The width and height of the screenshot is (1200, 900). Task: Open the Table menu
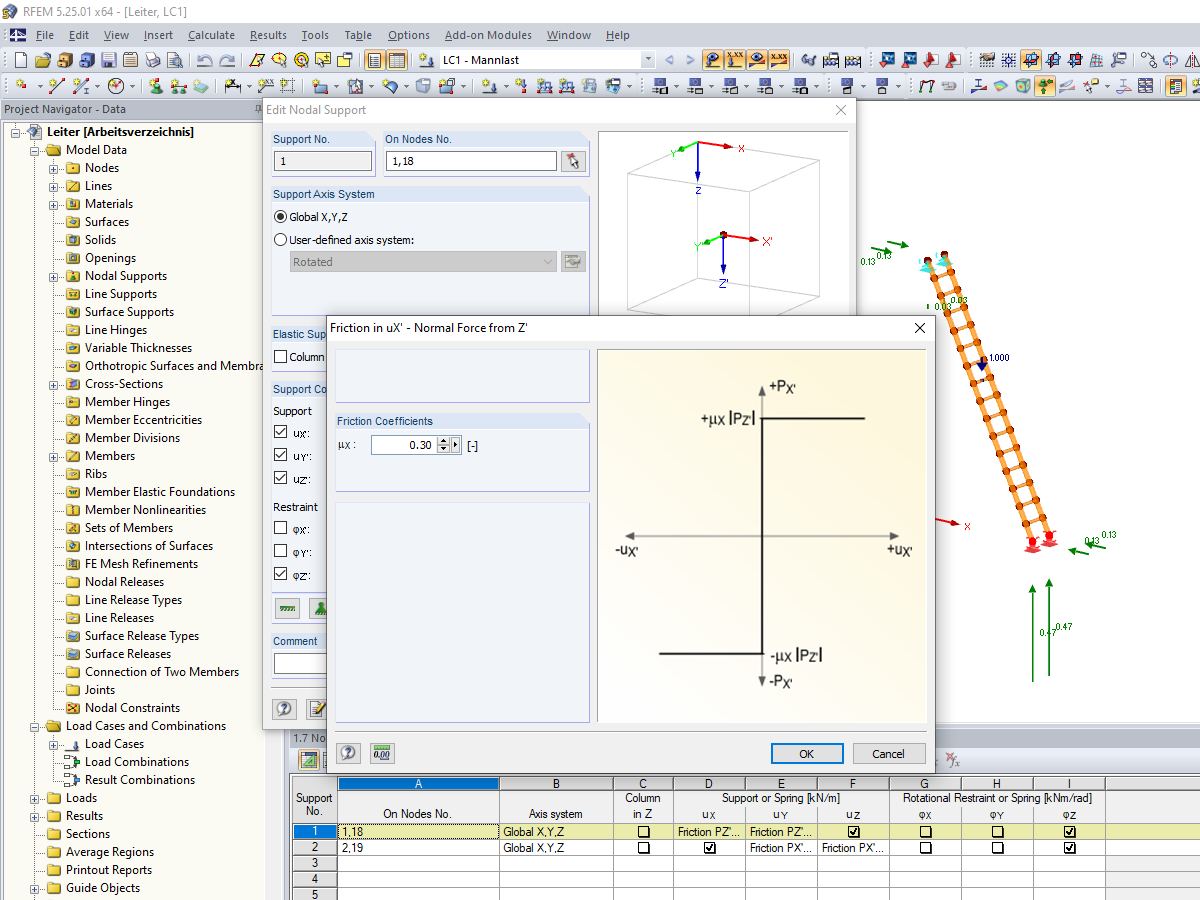click(358, 35)
